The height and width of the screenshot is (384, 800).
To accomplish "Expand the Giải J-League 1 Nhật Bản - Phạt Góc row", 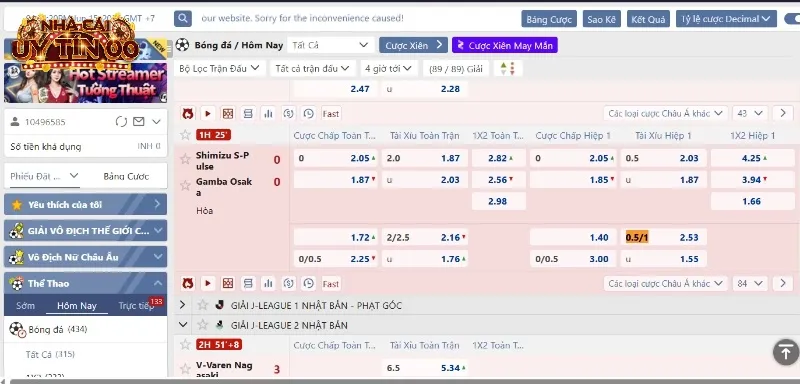I will point(182,305).
